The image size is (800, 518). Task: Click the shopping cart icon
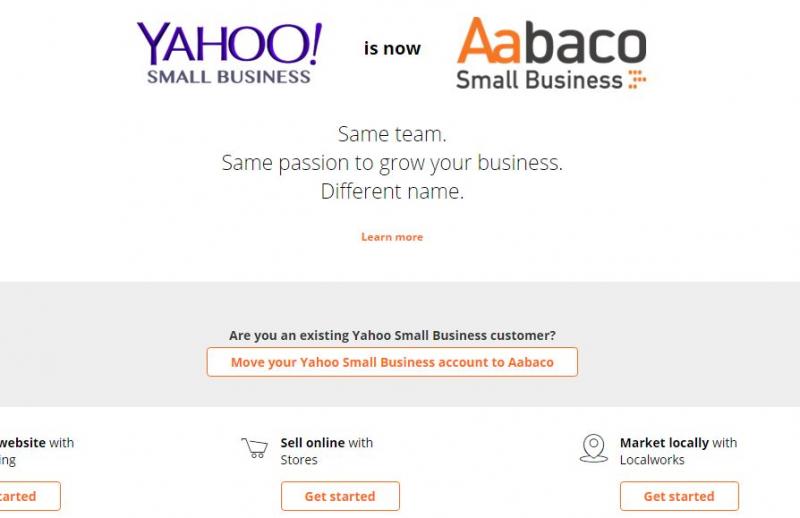(x=255, y=448)
